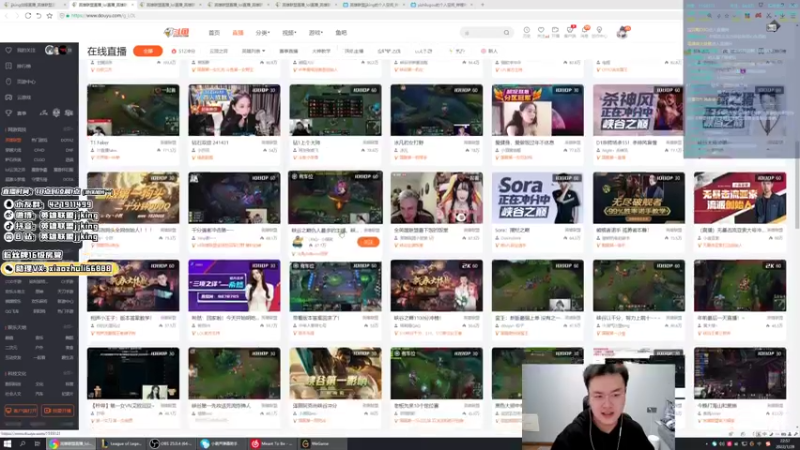Image resolution: width=800 pixels, height=450 pixels.
Task: Click the browser back arrow
Action: point(7,16)
